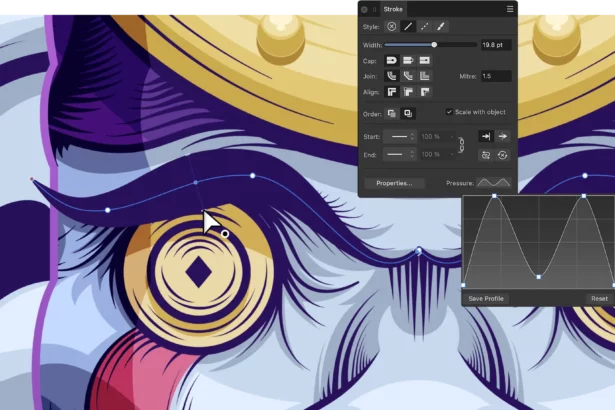Viewport: 615px width, 410px height.
Task: Click the Stroke panel grip handle
Action: (x=375, y=9)
